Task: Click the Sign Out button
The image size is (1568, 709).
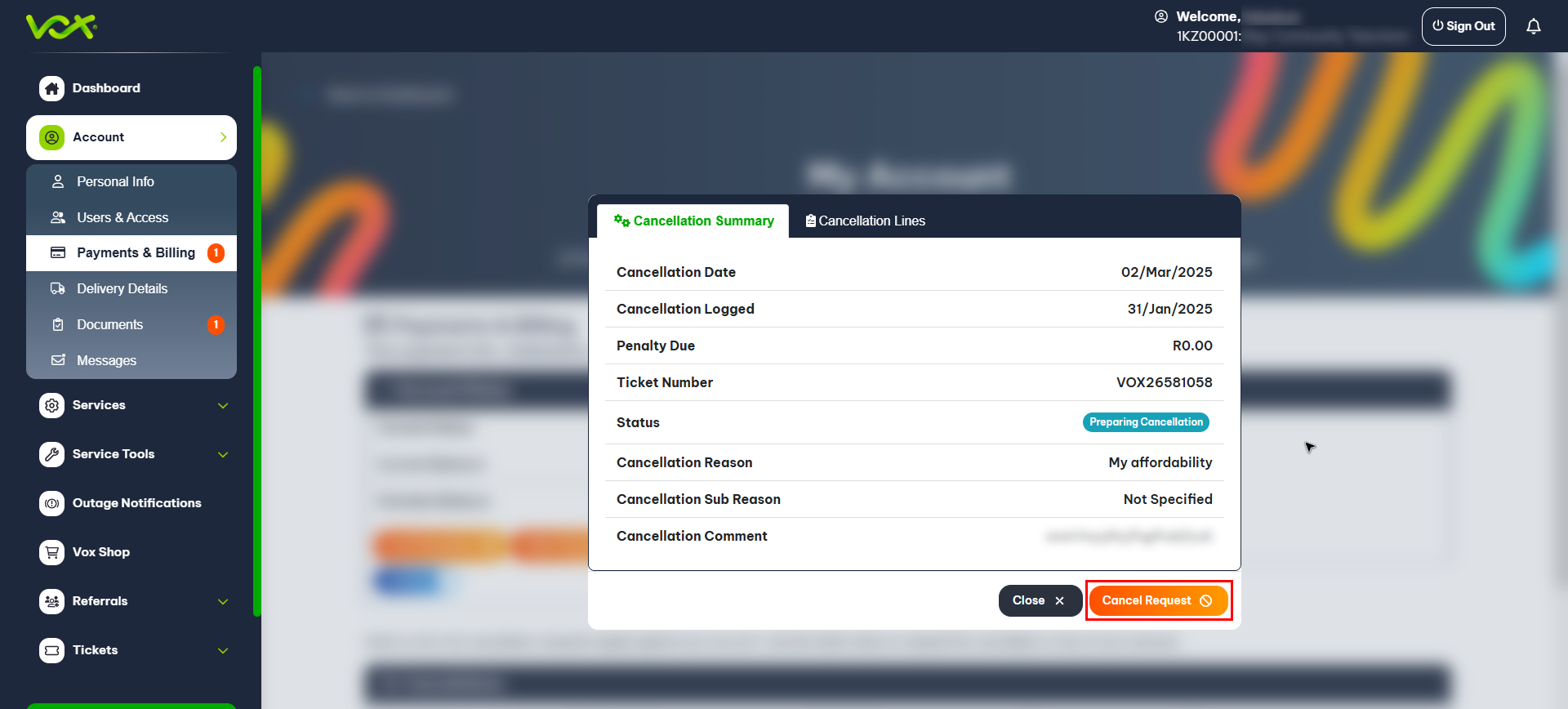Action: 1463,26
